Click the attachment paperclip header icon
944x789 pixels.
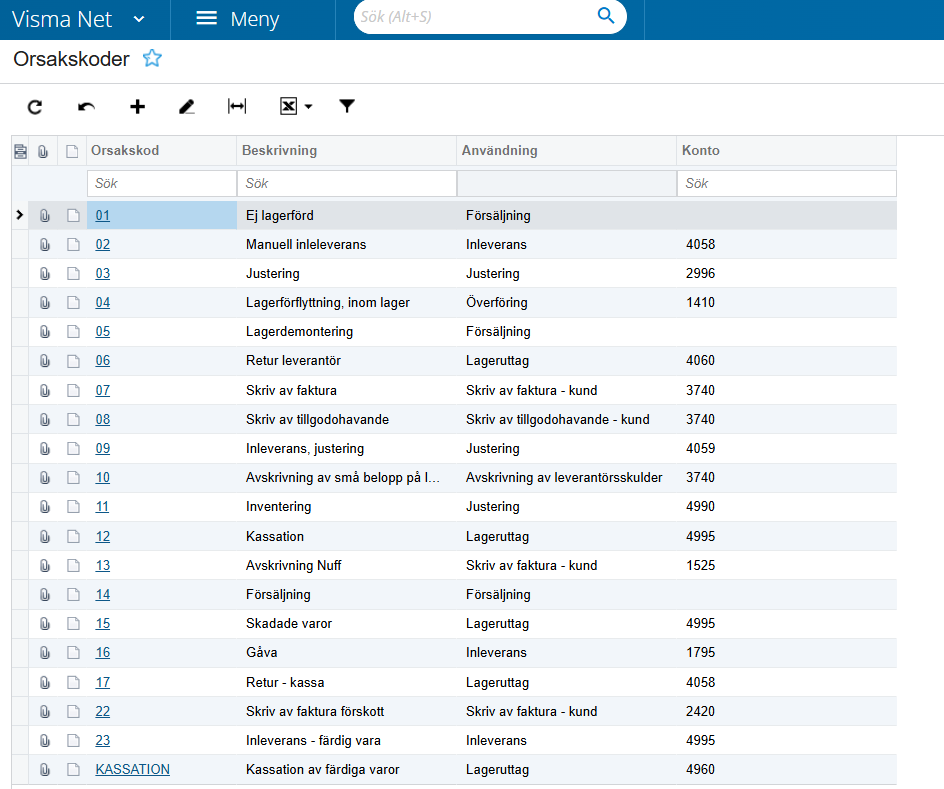43,151
